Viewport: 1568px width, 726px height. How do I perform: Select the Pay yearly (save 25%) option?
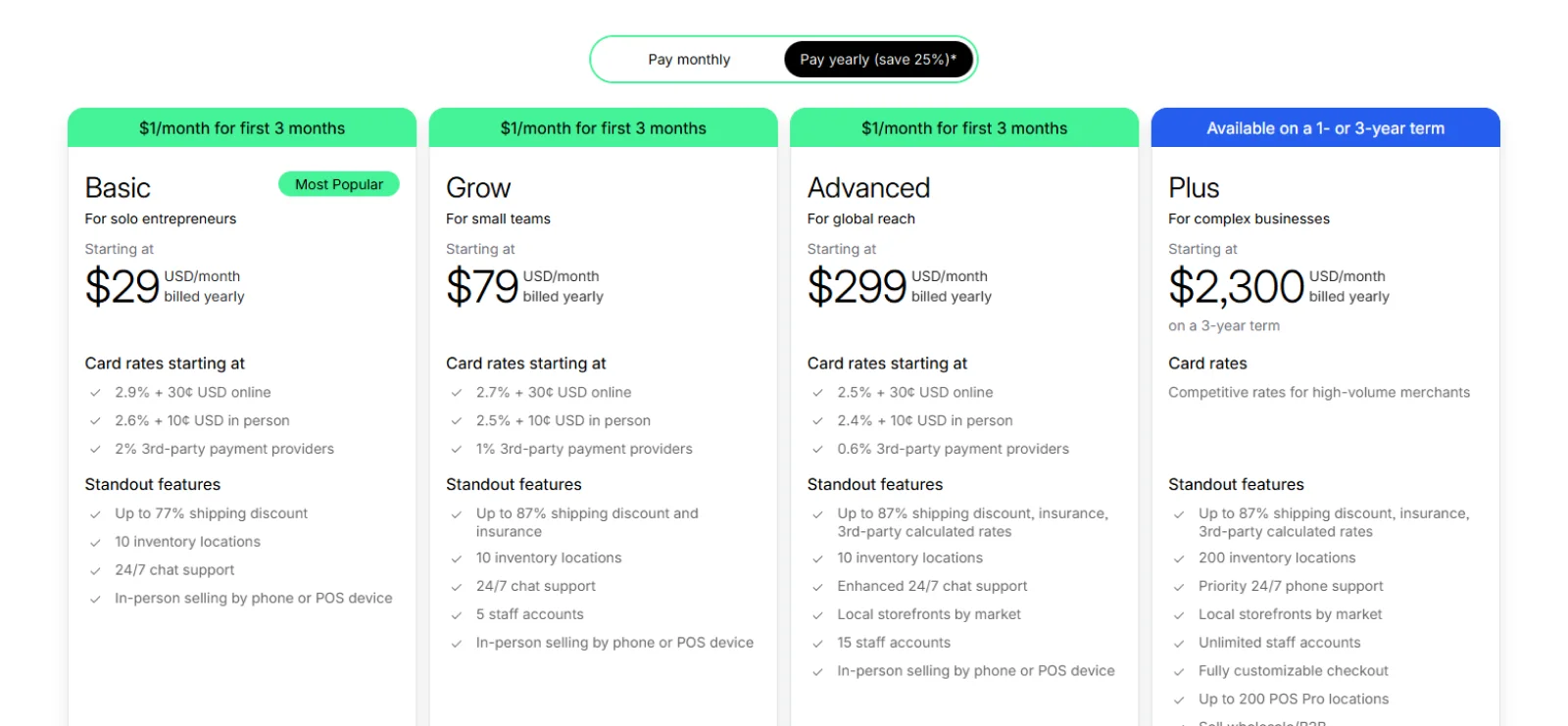pyautogui.click(x=877, y=59)
